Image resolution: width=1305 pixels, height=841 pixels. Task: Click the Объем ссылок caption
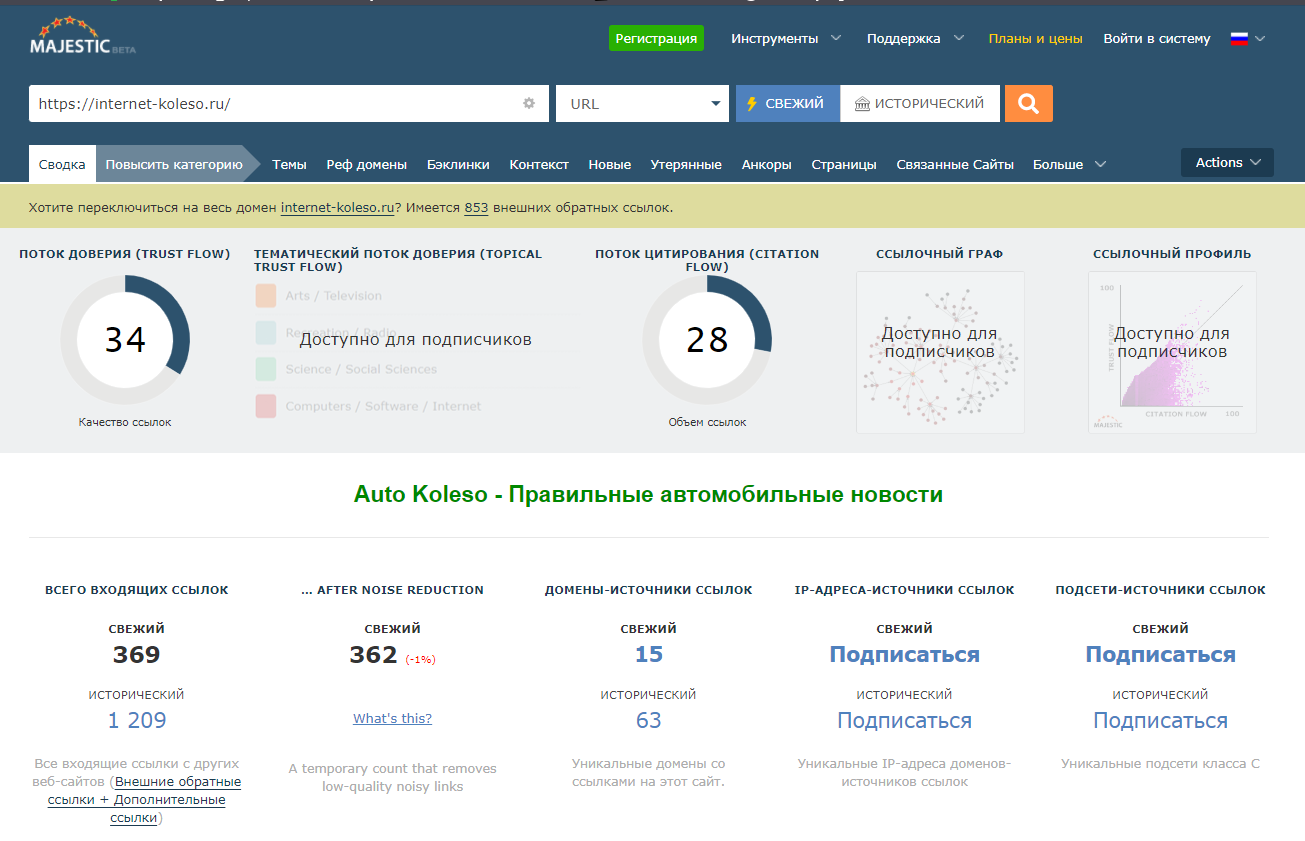tap(707, 422)
